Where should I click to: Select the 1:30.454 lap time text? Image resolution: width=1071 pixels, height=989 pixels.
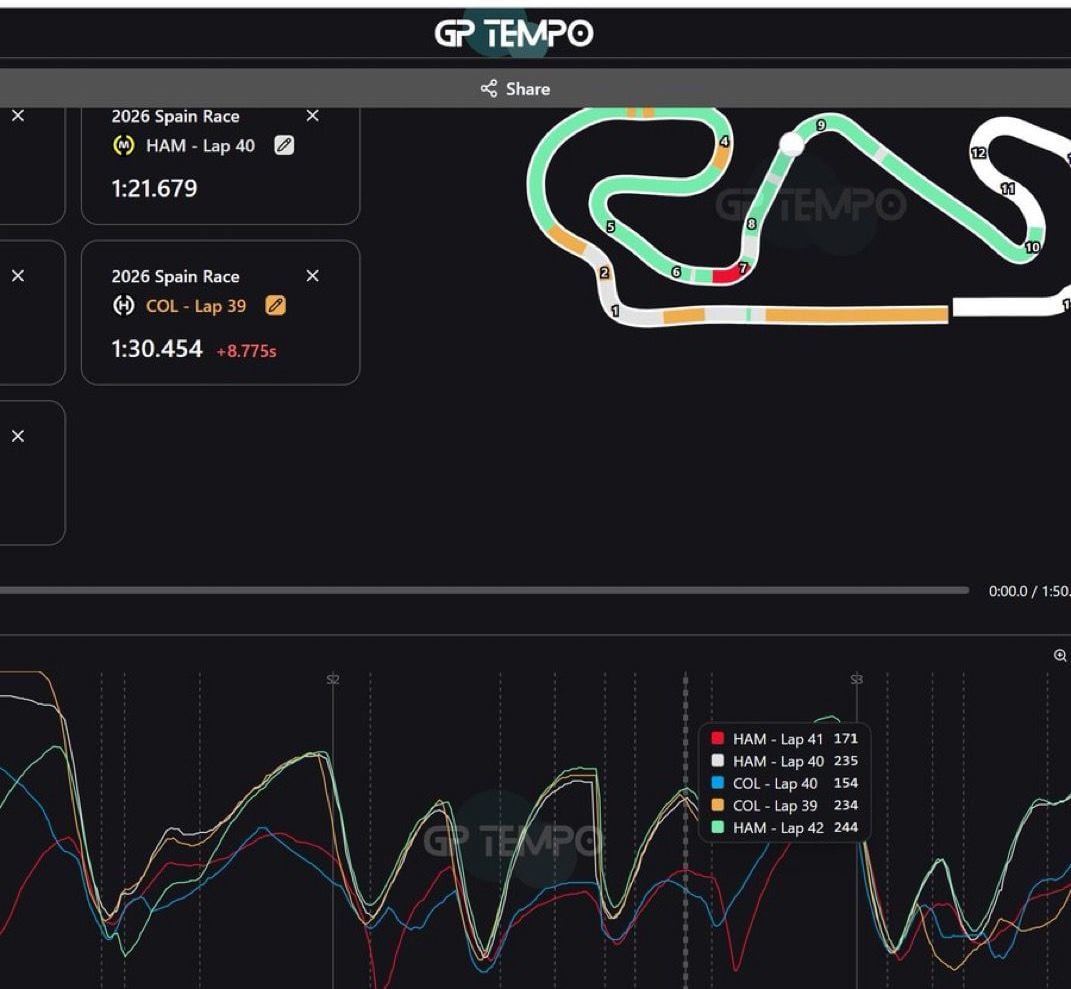(x=157, y=348)
